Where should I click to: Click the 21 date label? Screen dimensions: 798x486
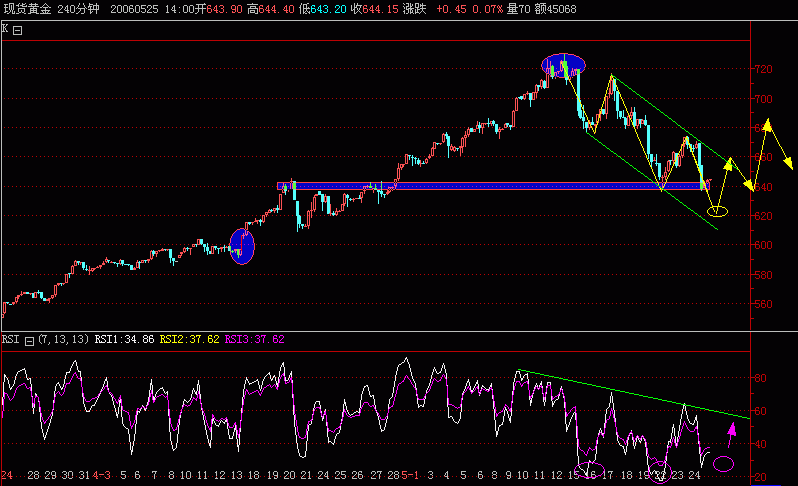click(306, 476)
